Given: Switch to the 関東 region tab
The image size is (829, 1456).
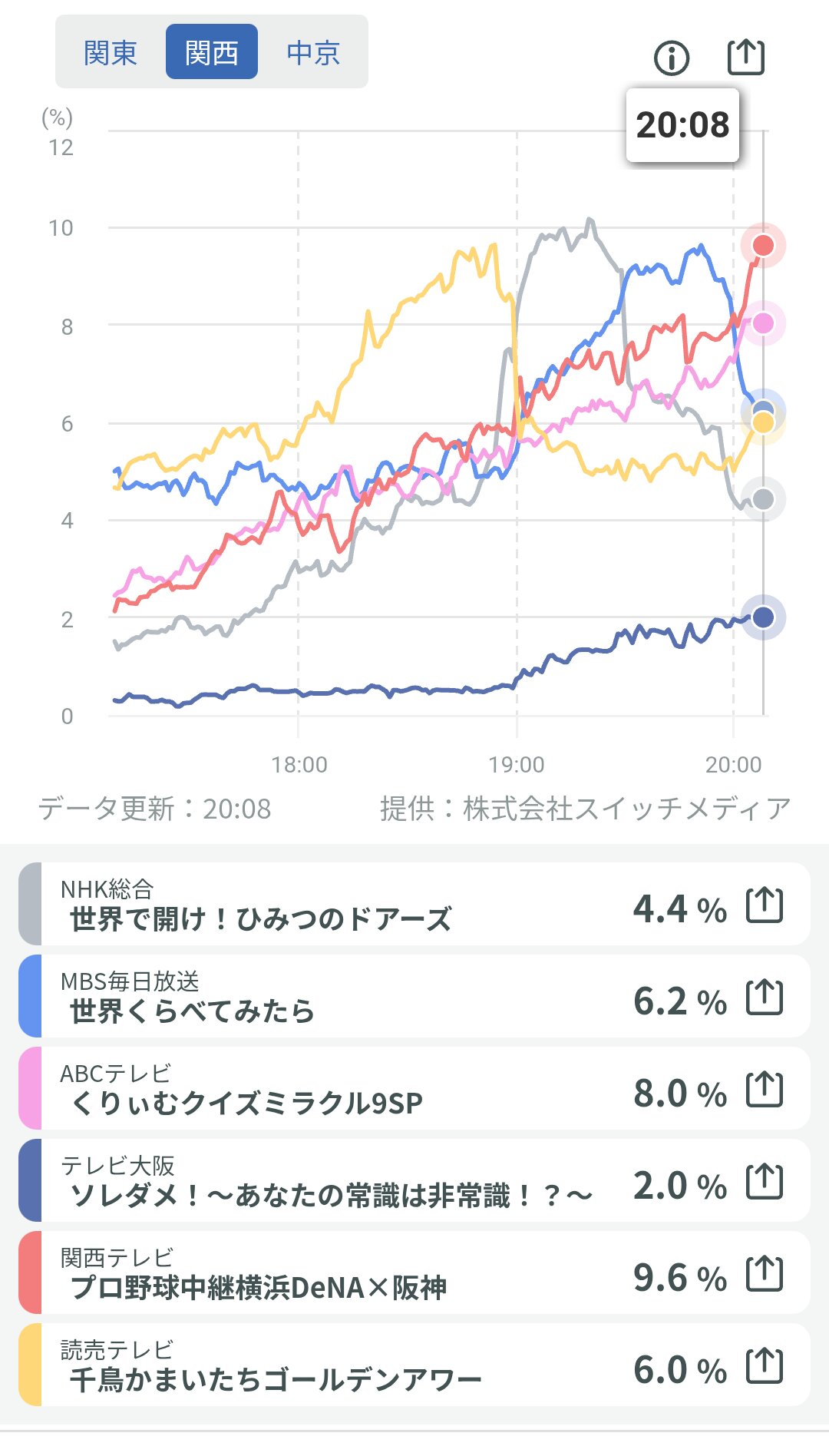Looking at the screenshot, I should pos(111,52).
